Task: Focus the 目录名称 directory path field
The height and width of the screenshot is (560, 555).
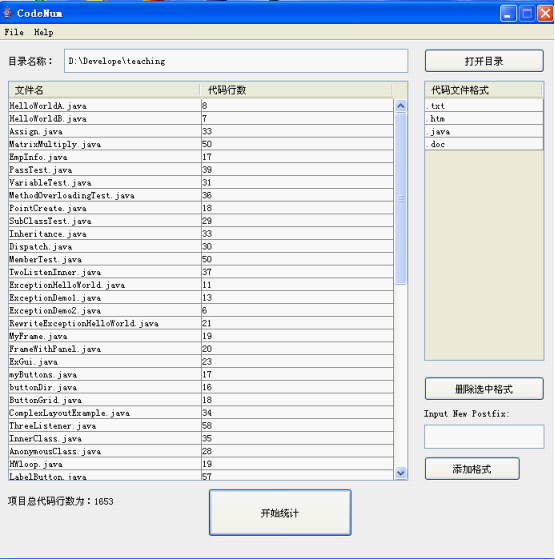Action: (x=236, y=61)
